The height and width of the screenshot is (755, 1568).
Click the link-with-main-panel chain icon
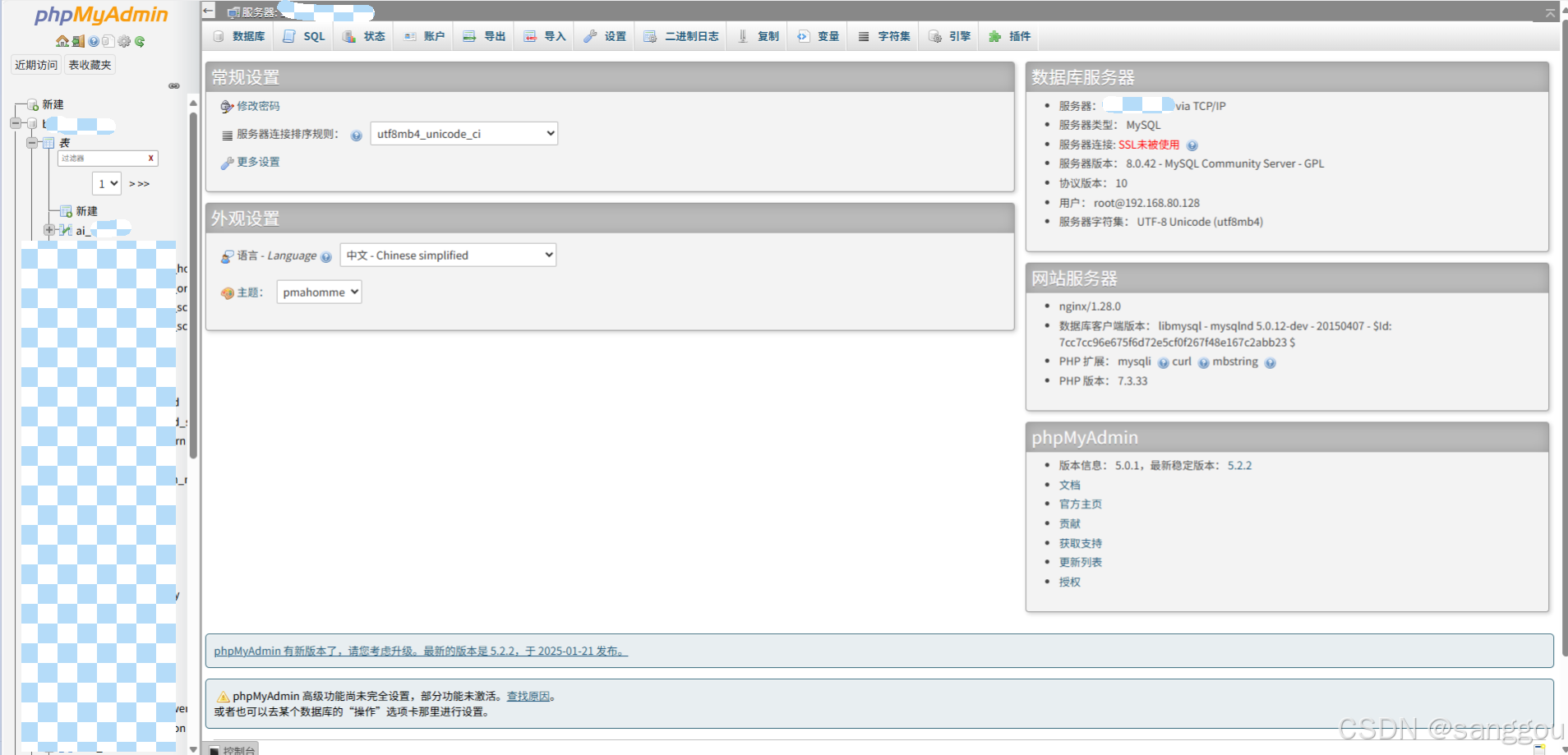[174, 85]
